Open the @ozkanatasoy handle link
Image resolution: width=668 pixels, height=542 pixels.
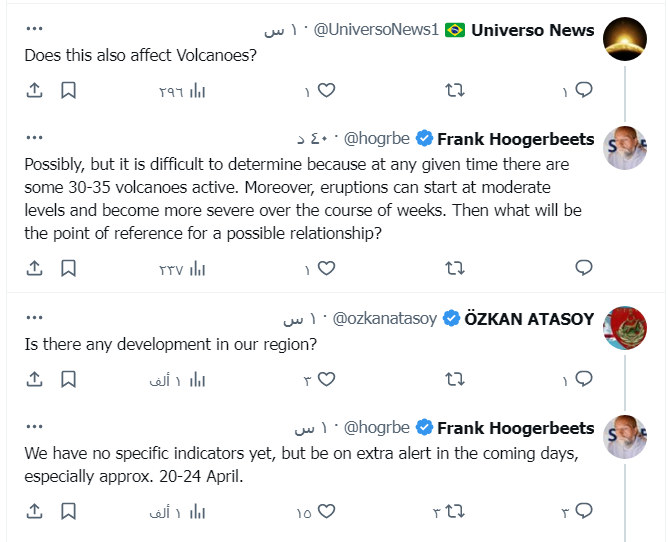click(x=385, y=319)
